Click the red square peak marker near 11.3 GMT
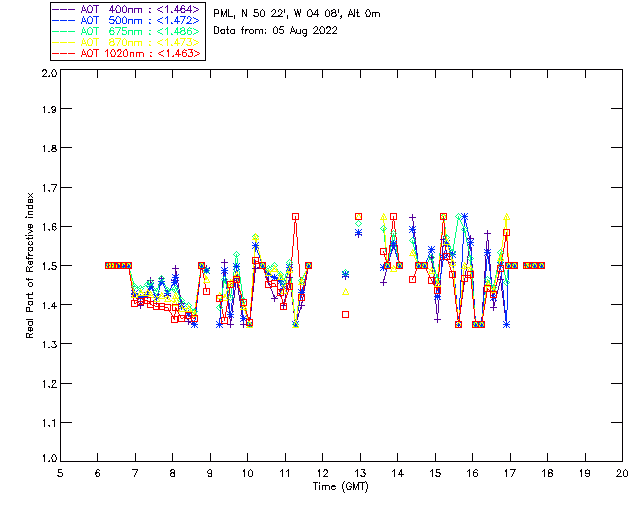This screenshot has height=512, width=640. (x=296, y=216)
